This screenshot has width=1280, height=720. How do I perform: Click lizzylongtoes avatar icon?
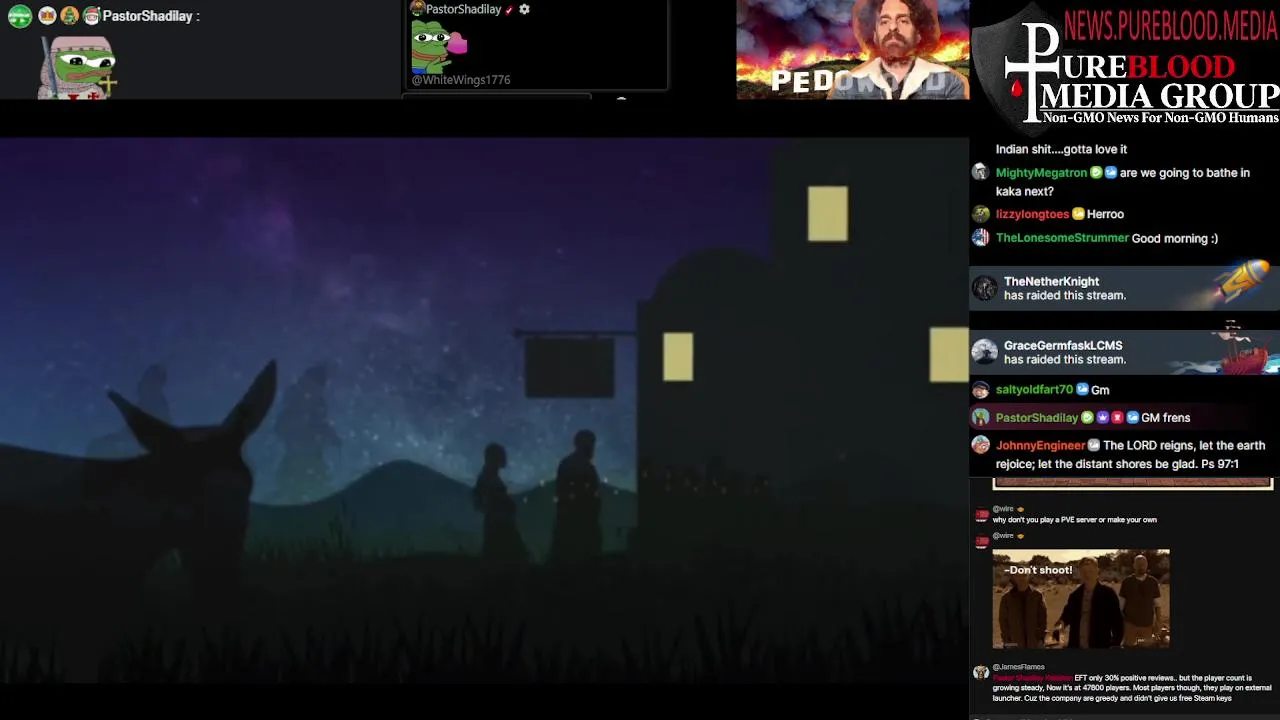(980, 214)
